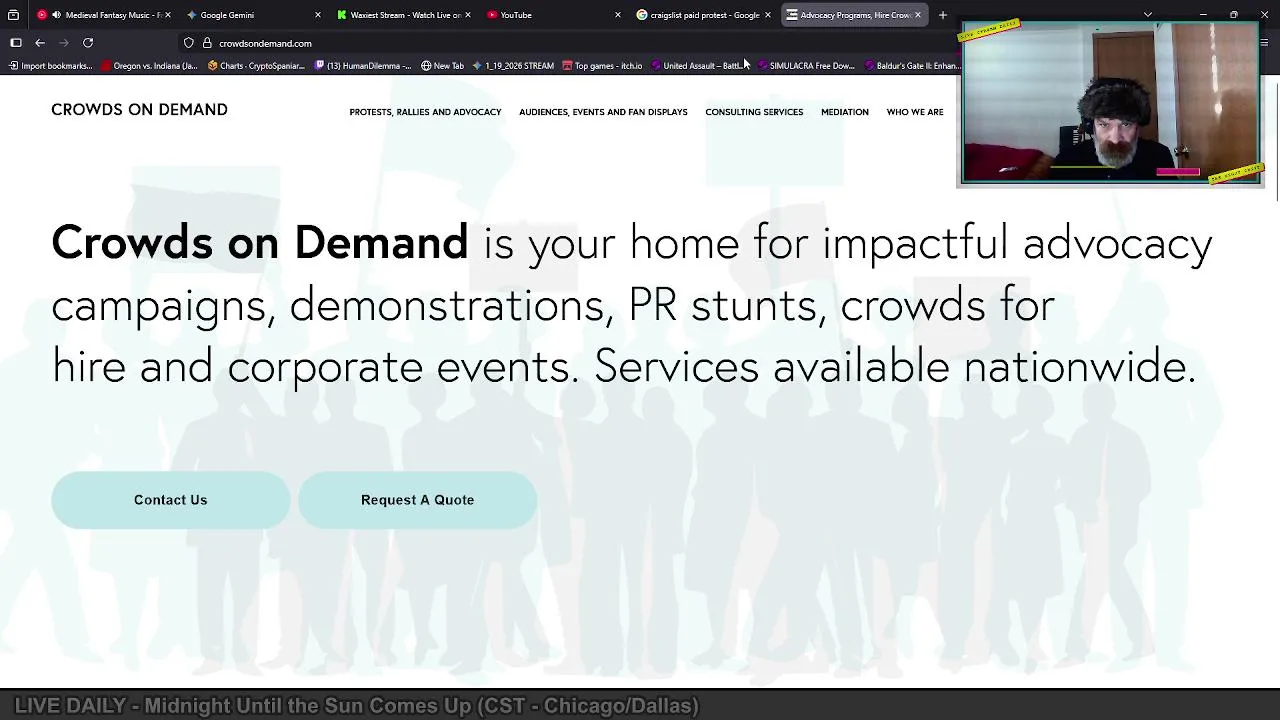Screen dimensions: 1280x720
Task: Mute audio on Medieval Fantasy Music tab
Action: click(x=56, y=15)
